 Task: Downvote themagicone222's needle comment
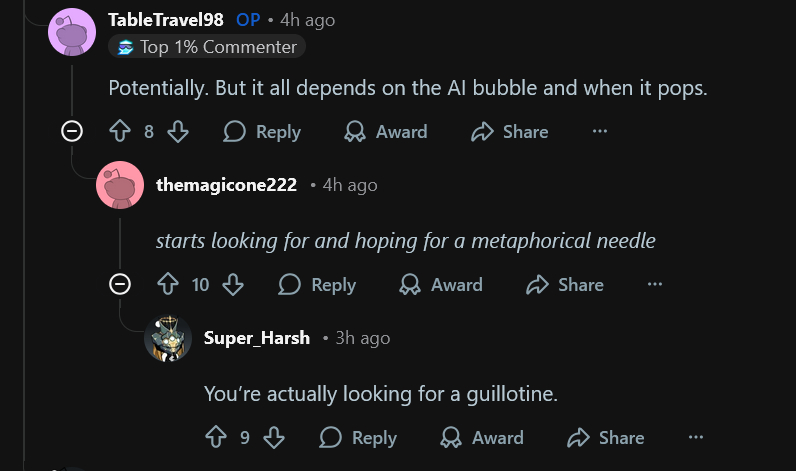(233, 285)
